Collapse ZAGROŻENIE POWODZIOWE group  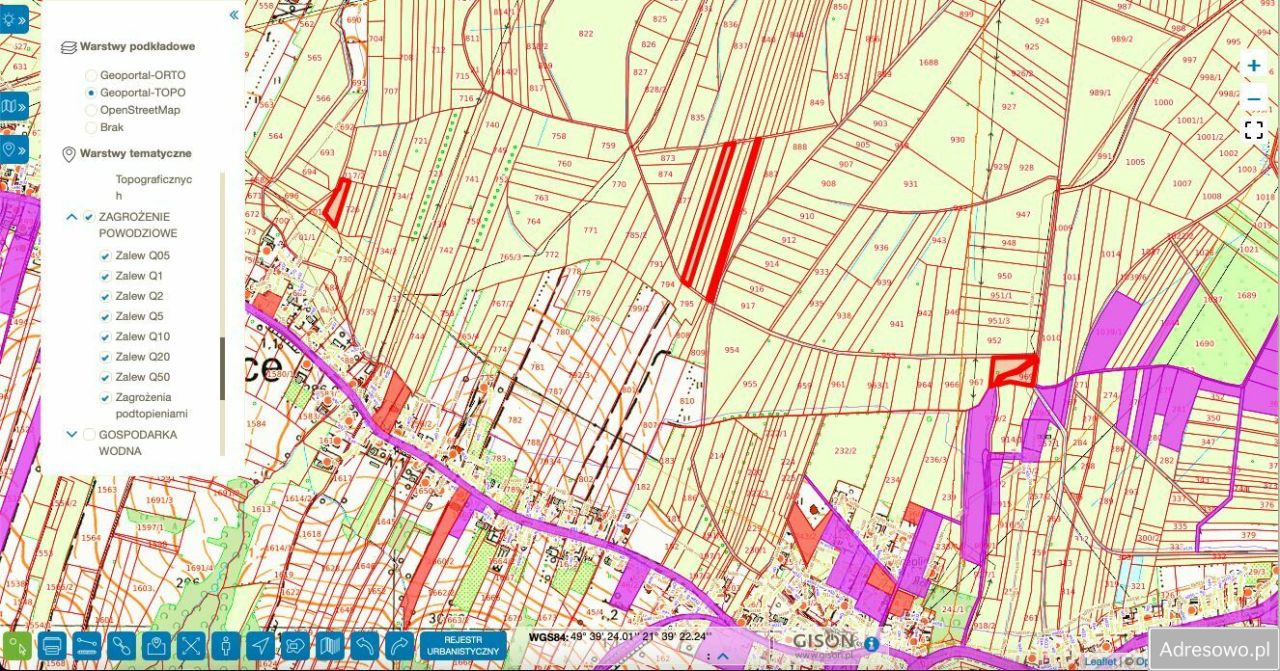click(x=71, y=216)
